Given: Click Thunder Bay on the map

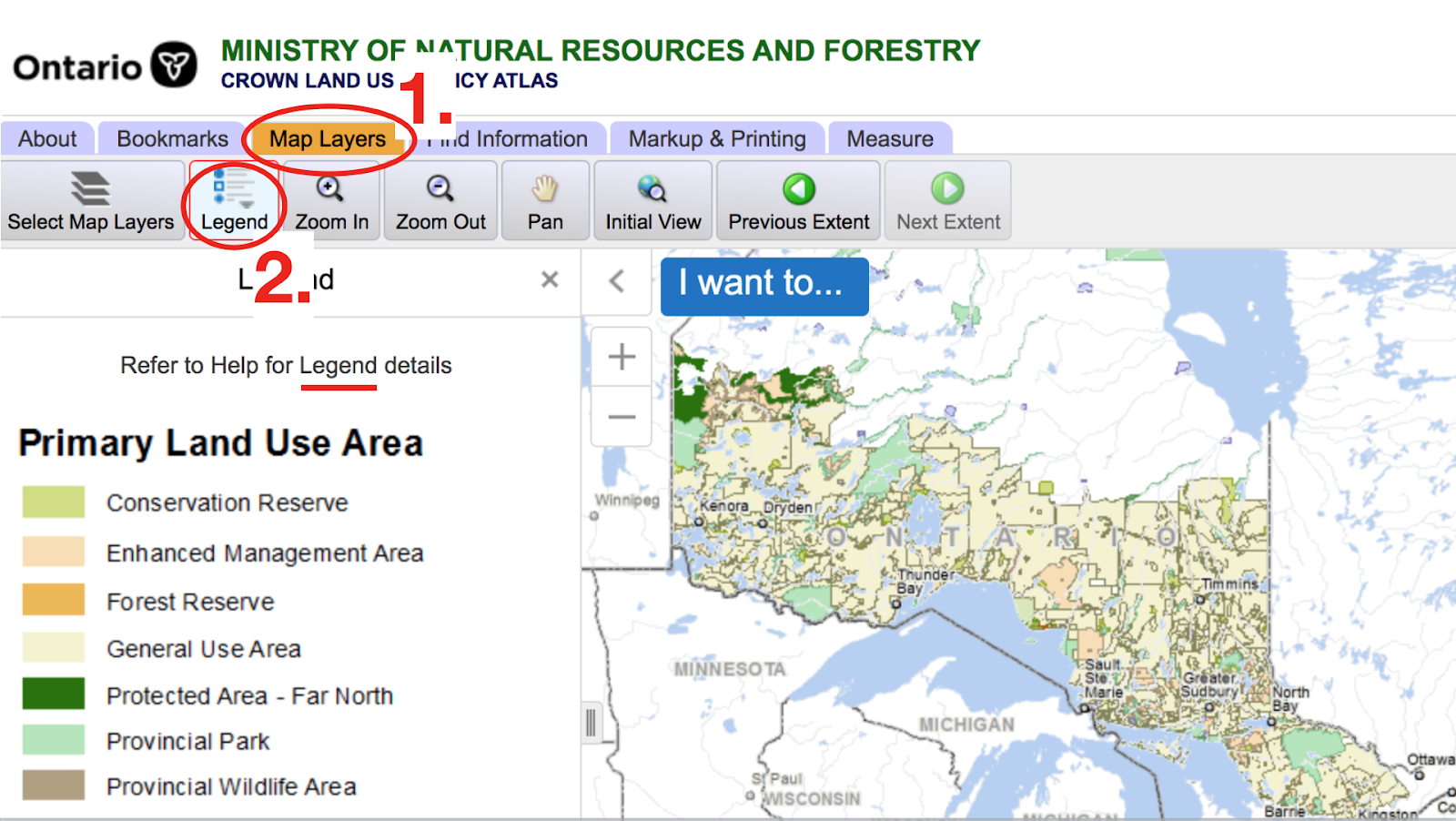Looking at the screenshot, I should (924, 582).
